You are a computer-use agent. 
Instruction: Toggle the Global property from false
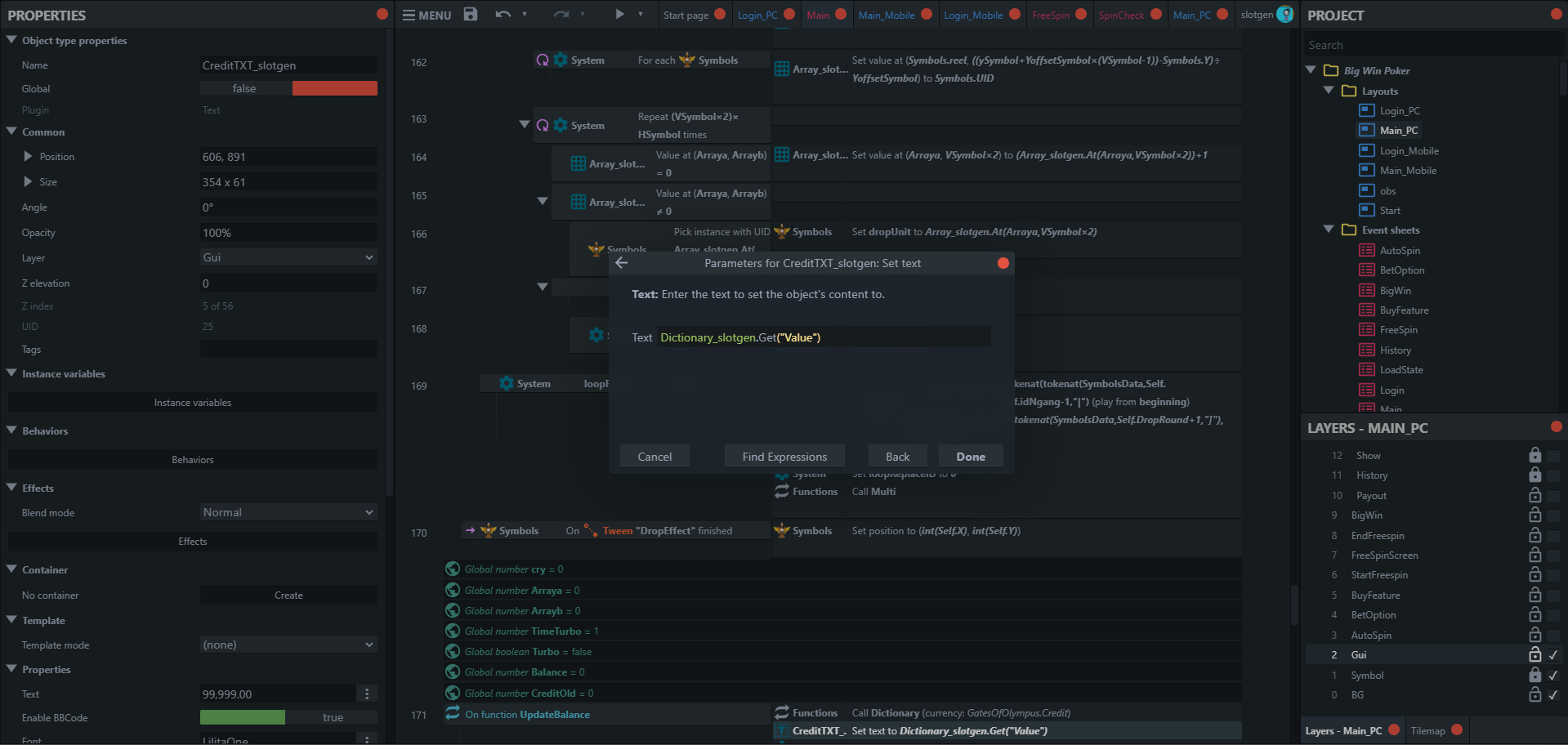(288, 88)
